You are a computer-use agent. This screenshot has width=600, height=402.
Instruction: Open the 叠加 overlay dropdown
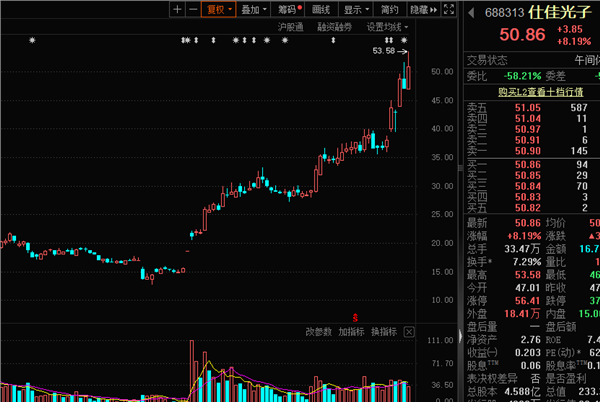click(253, 9)
